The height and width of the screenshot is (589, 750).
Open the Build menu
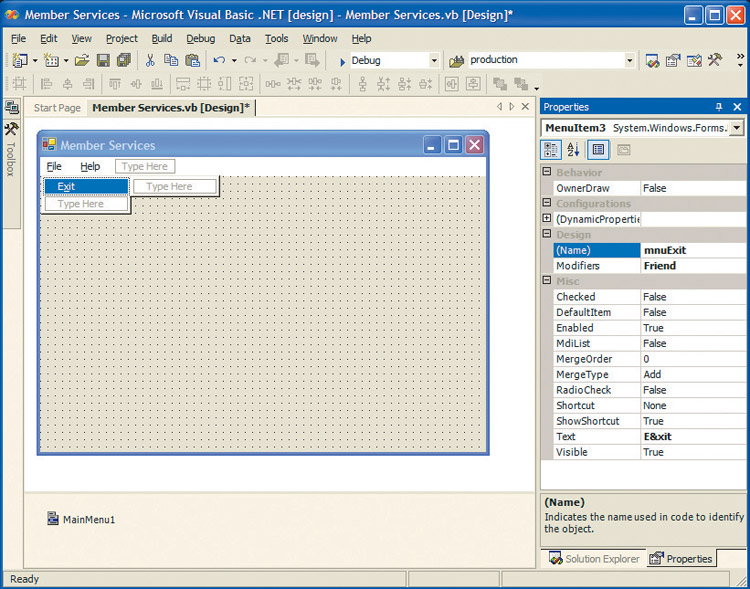[x=162, y=38]
